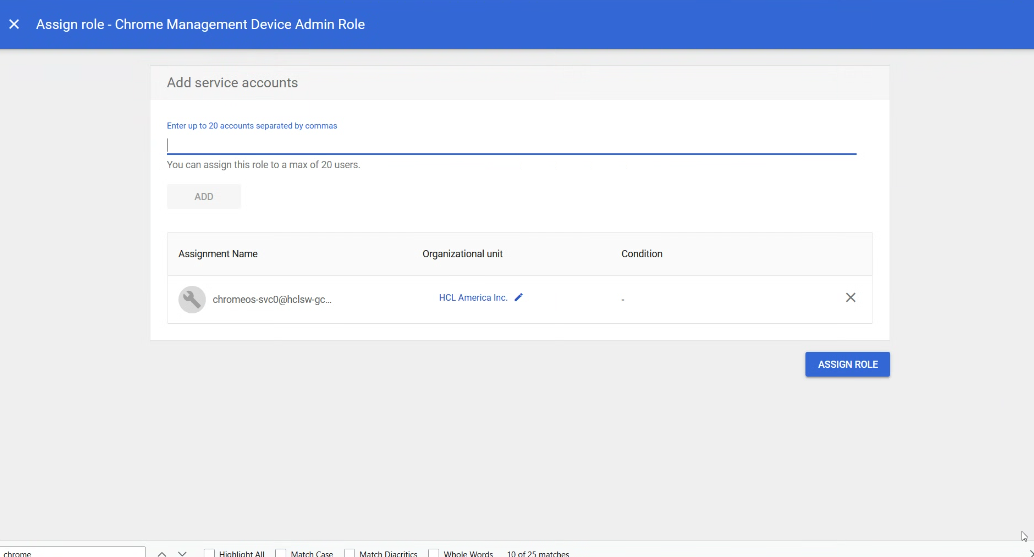Edit organizational unit with pencil icon

(519, 298)
